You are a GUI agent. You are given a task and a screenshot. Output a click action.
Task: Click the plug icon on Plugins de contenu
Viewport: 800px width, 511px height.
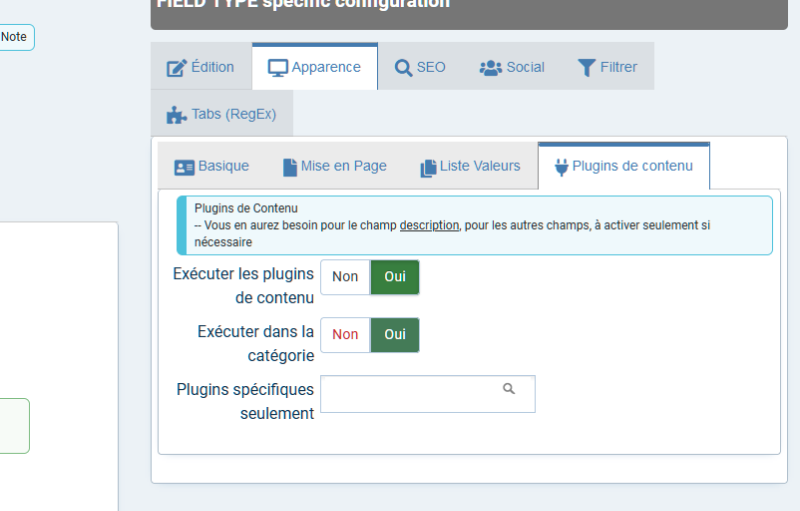point(562,167)
